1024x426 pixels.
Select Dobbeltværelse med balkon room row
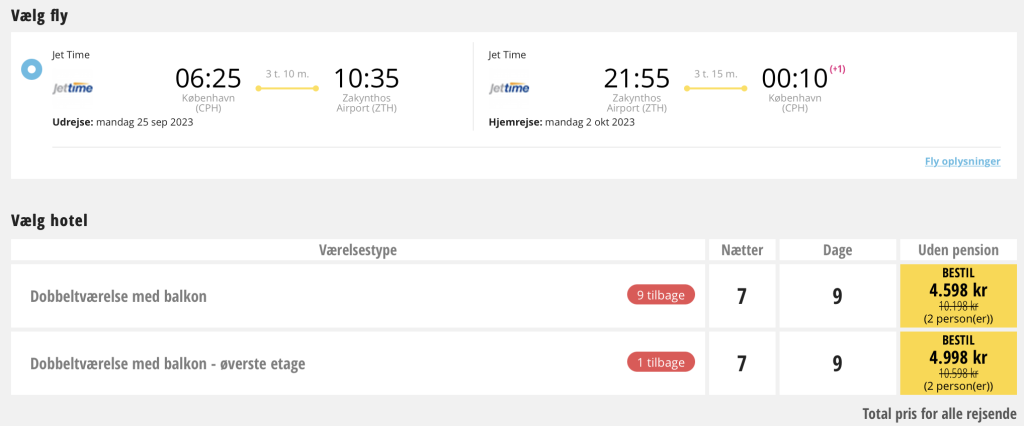[358, 296]
